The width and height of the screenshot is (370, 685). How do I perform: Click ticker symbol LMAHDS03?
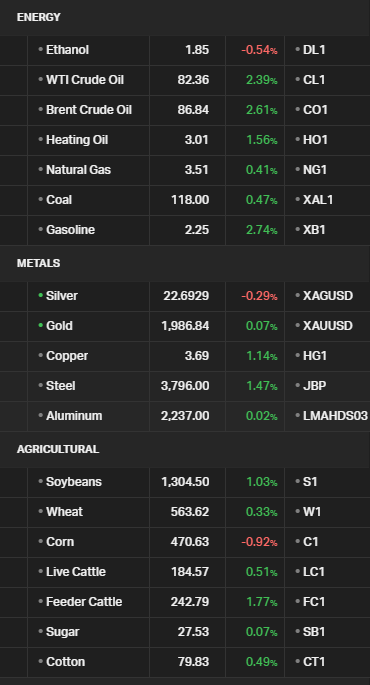click(335, 416)
